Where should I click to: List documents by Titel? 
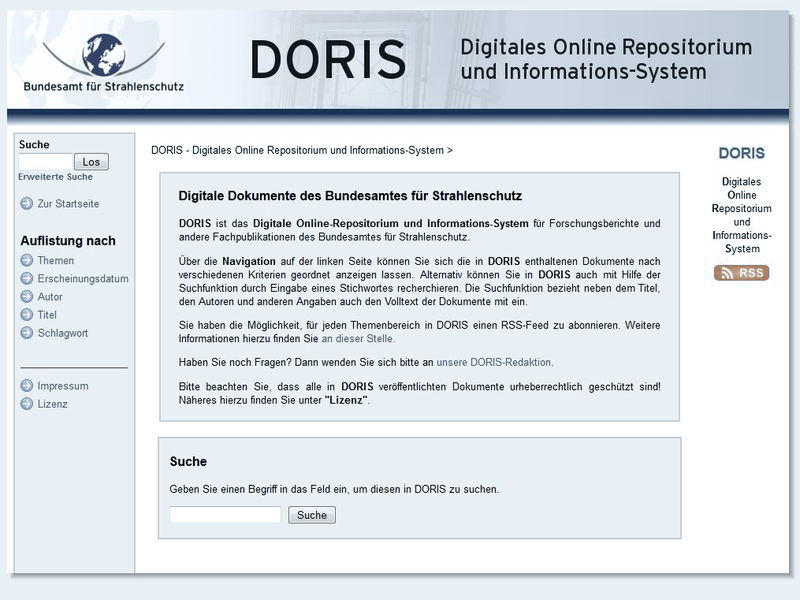tap(47, 315)
